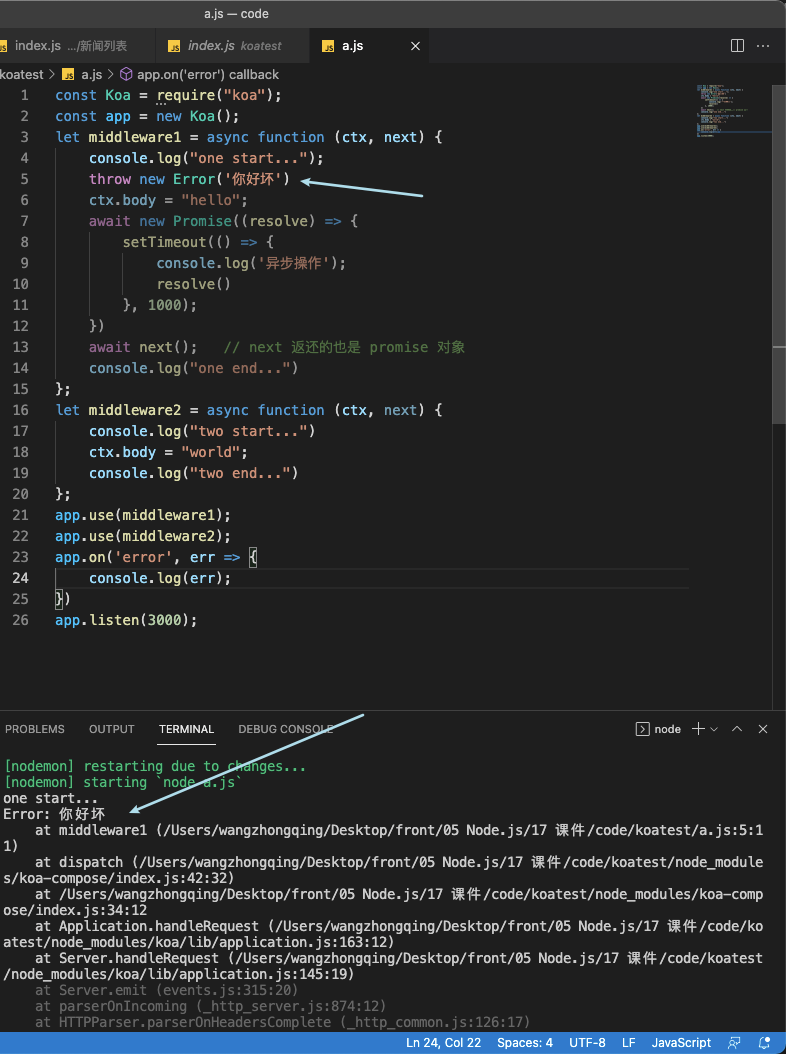Open the OUTPUT panel tab

tap(112, 729)
